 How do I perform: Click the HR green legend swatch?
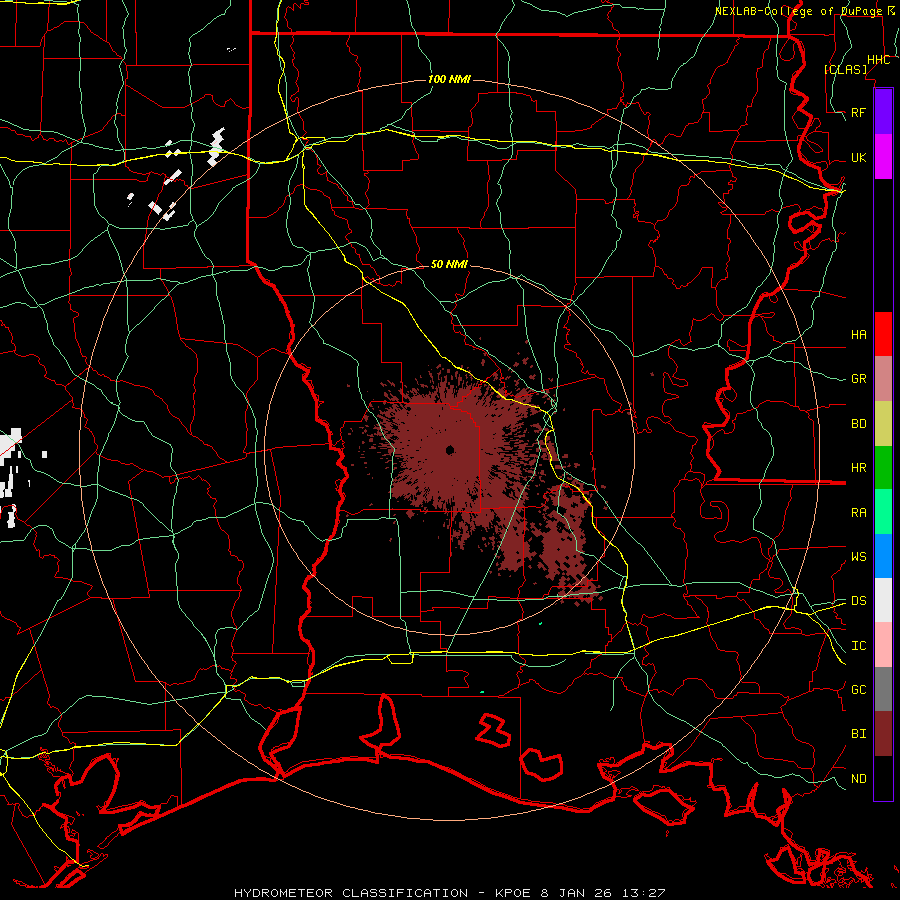click(883, 467)
